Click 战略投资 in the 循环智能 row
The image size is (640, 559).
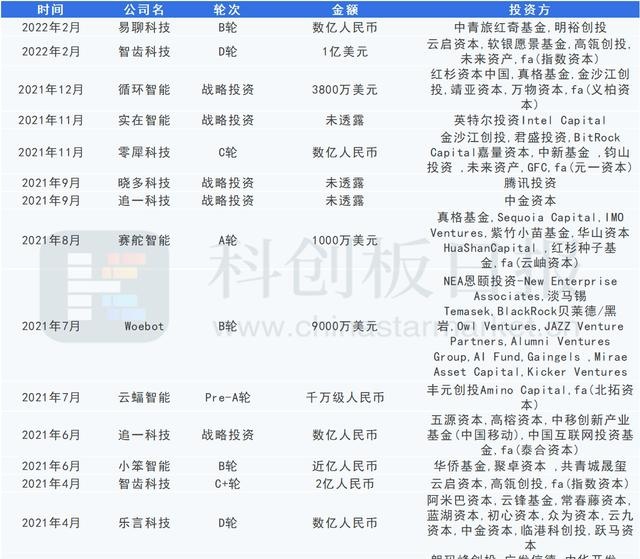227,89
